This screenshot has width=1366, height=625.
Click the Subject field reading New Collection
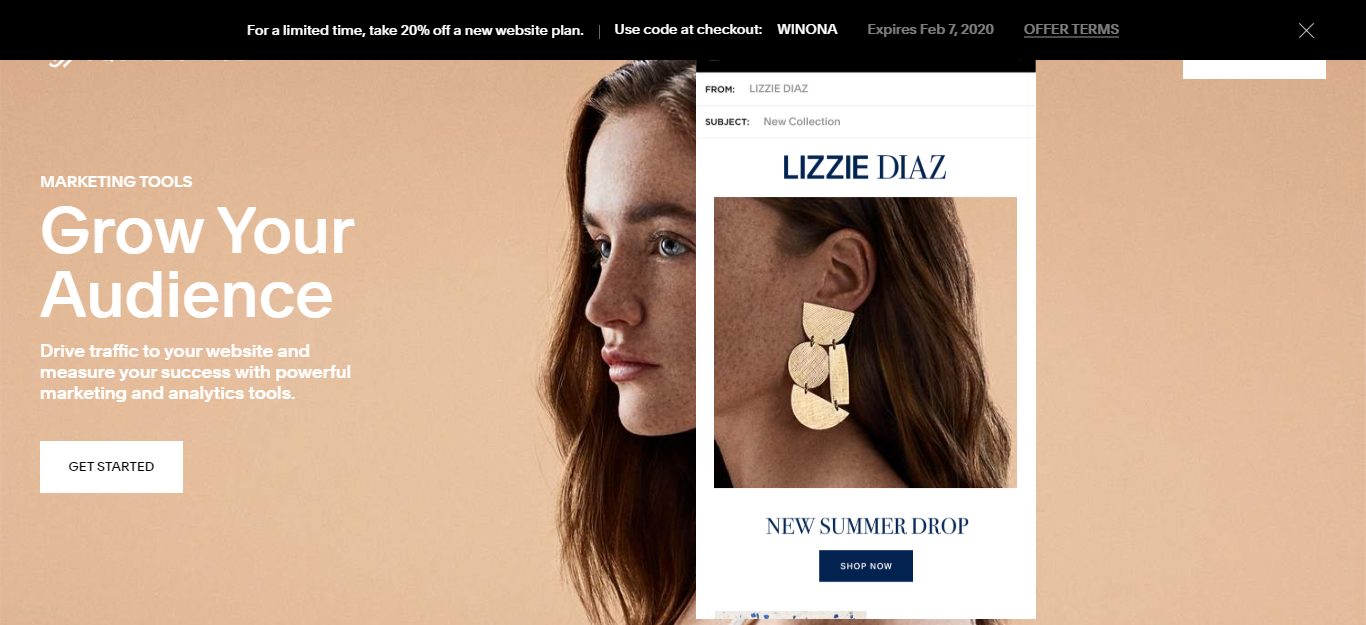[x=865, y=121]
